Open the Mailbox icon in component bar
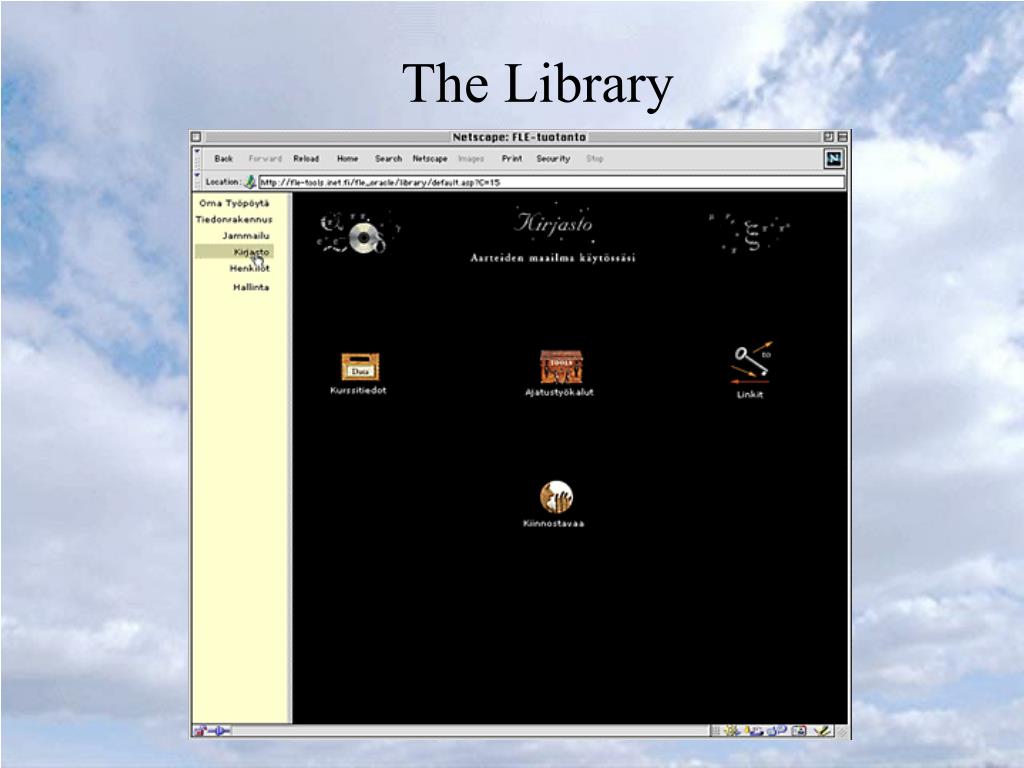Image resolution: width=1024 pixels, height=768 pixels. [x=753, y=731]
